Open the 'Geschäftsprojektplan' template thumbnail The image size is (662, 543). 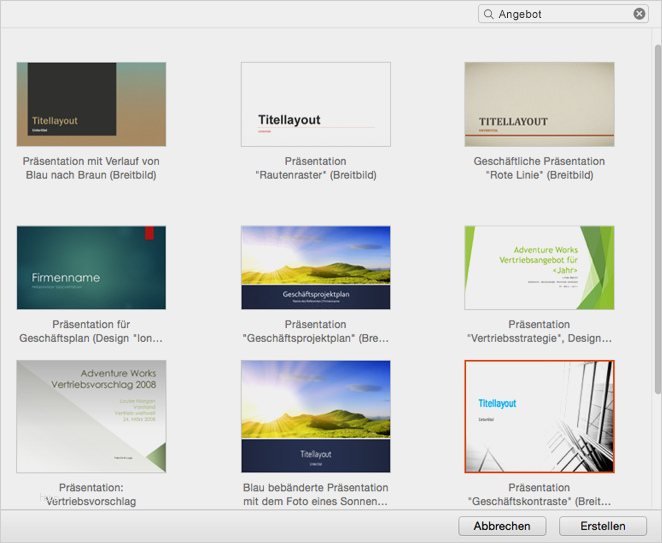pyautogui.click(x=315, y=267)
